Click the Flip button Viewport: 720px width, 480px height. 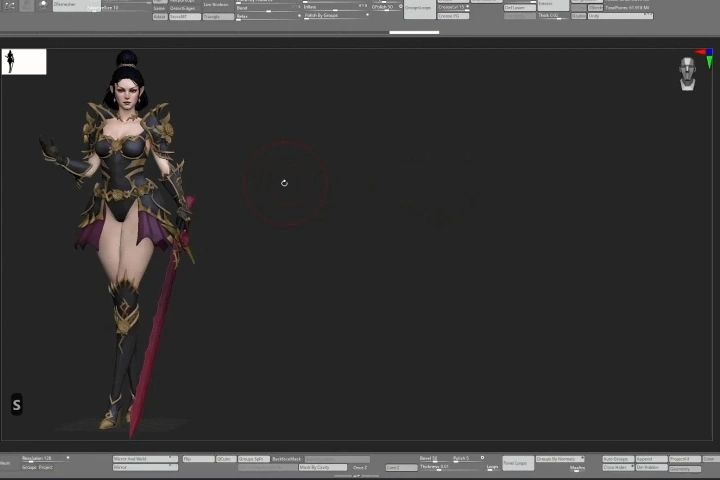click(x=198, y=459)
